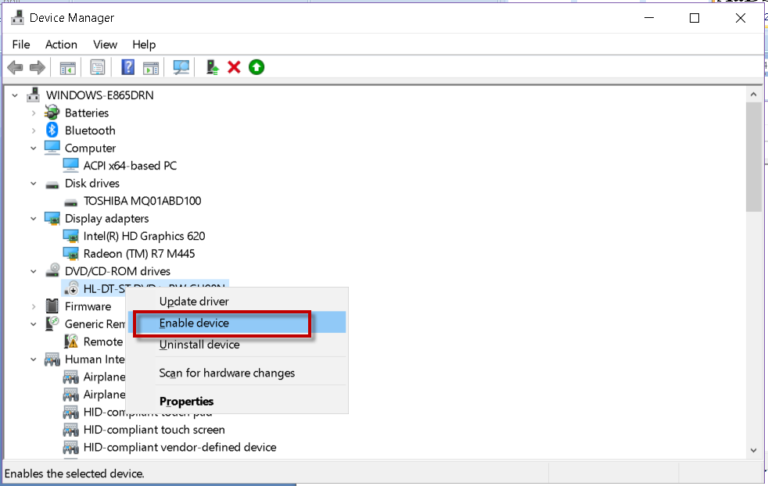The width and height of the screenshot is (768, 486).
Task: Expand the Firmware category
Action: click(33, 307)
